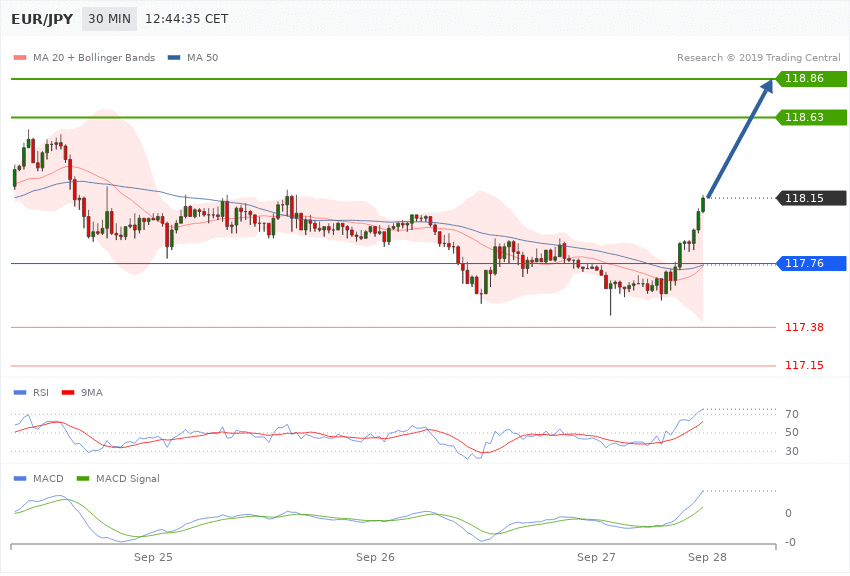
Task: Click the Sep 26 date label
Action: pyautogui.click(x=375, y=557)
